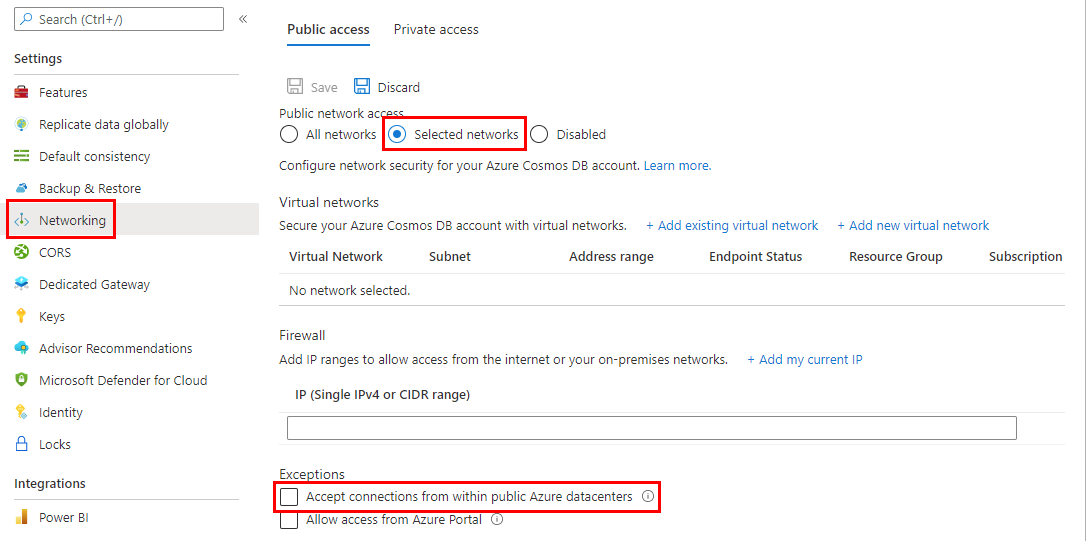1086x541 pixels.
Task: Click the Discard icon in toolbar
Action: coord(362,87)
